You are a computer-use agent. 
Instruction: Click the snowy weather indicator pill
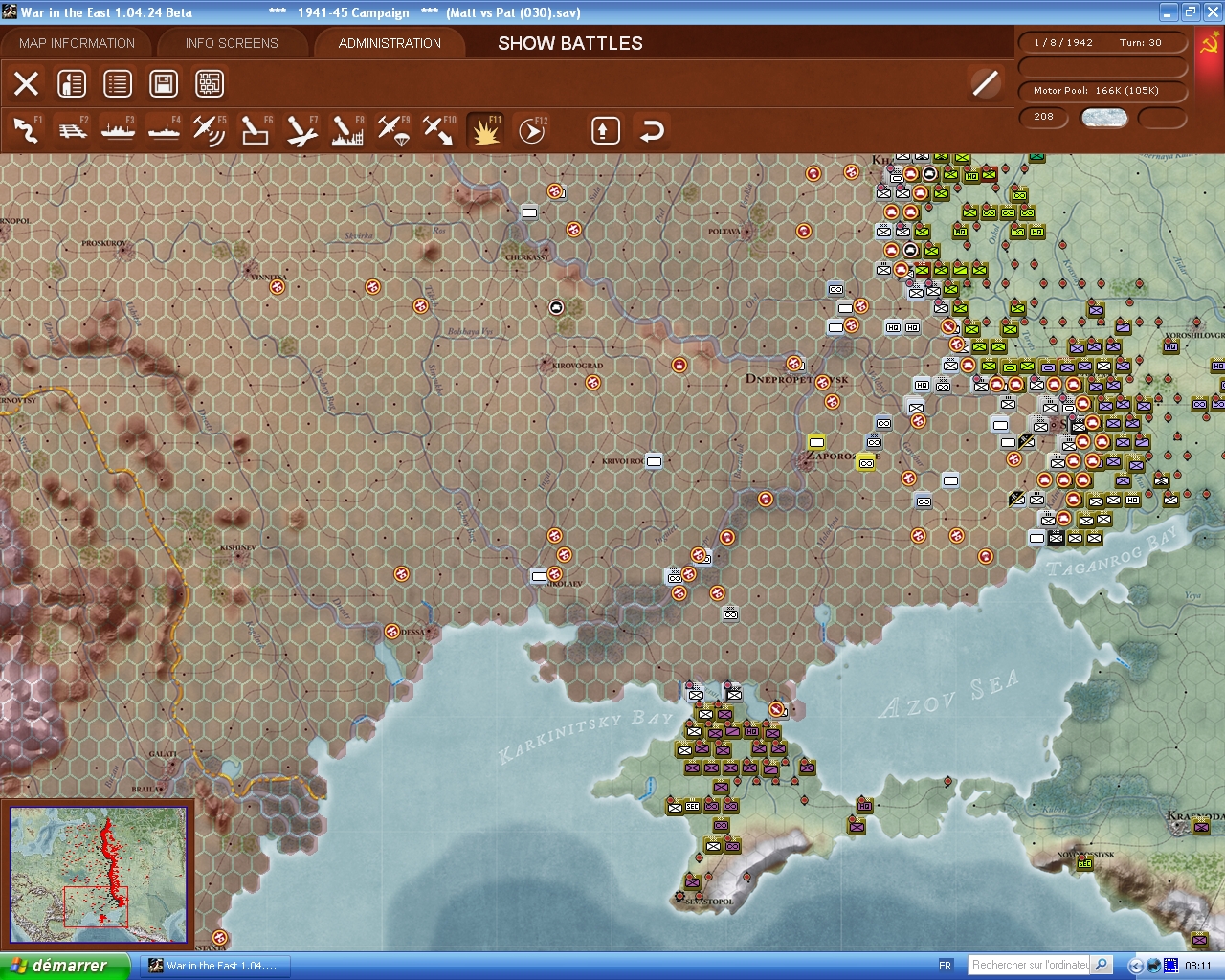coord(1103,118)
